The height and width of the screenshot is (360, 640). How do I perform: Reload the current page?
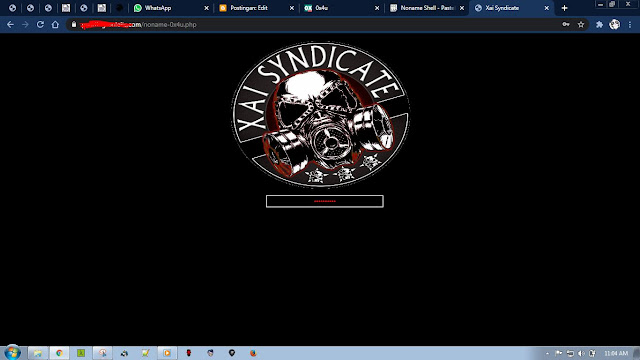(x=40, y=24)
